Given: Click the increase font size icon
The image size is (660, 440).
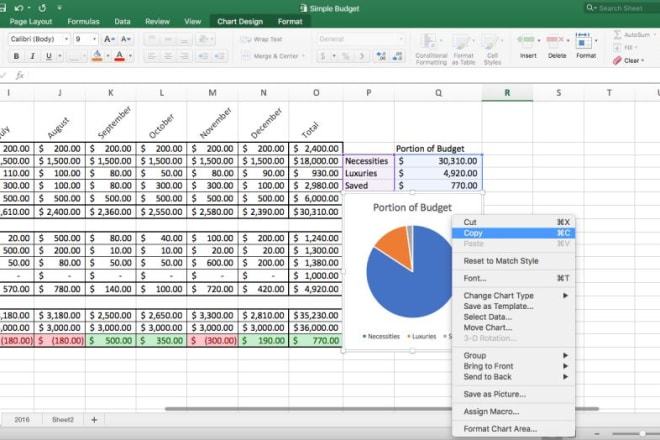Looking at the screenshot, I should pos(109,39).
